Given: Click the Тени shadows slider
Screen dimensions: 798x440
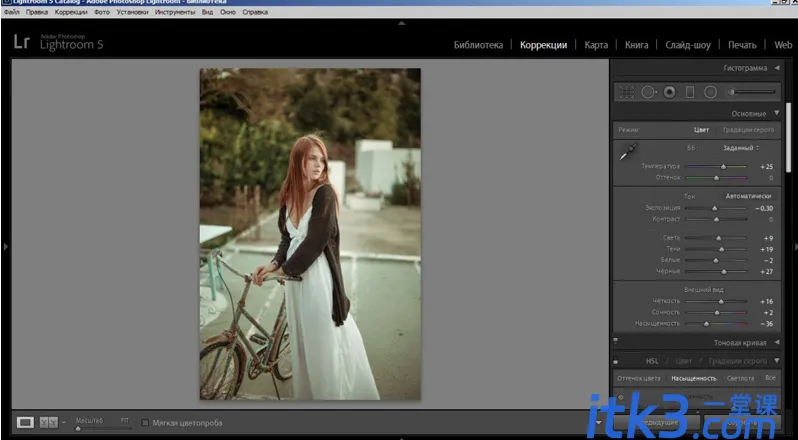Looking at the screenshot, I should click(x=716, y=249).
